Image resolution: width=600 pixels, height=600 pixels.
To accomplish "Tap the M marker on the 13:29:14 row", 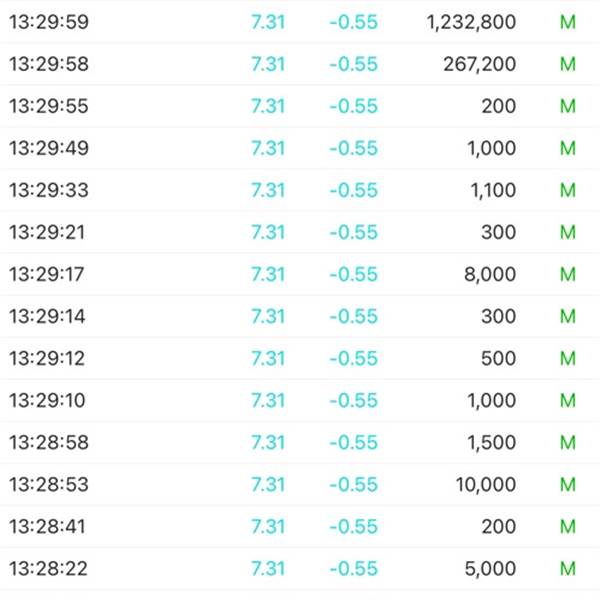I will (568, 316).
